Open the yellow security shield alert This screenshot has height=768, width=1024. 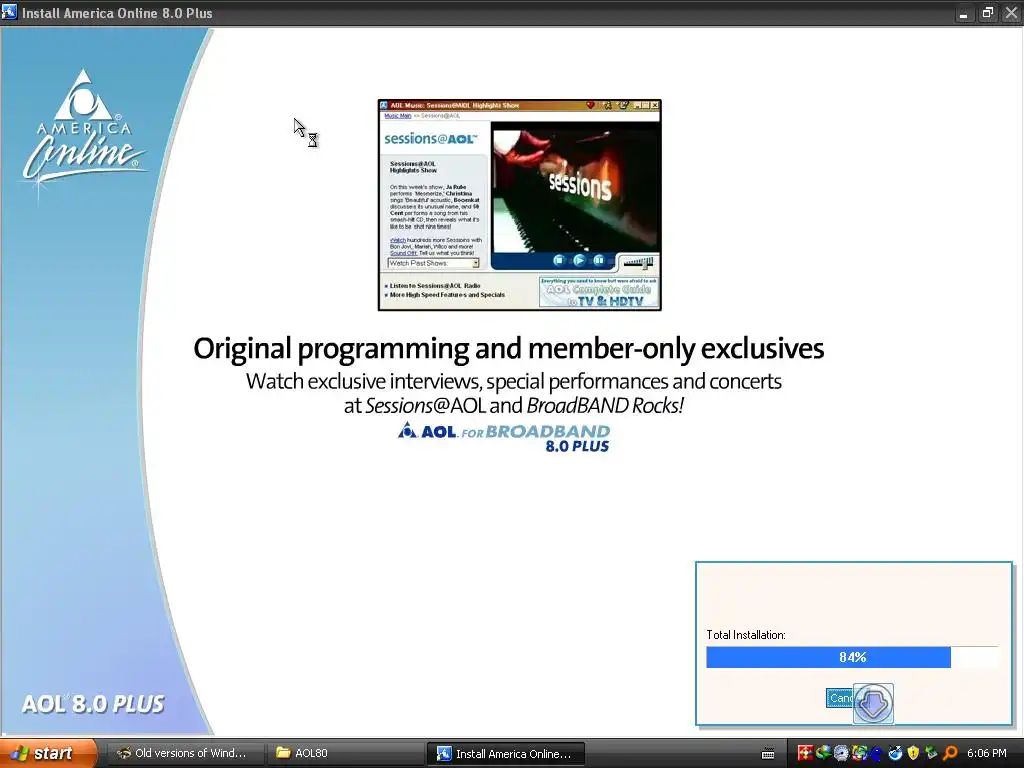pyautogui.click(x=913, y=753)
